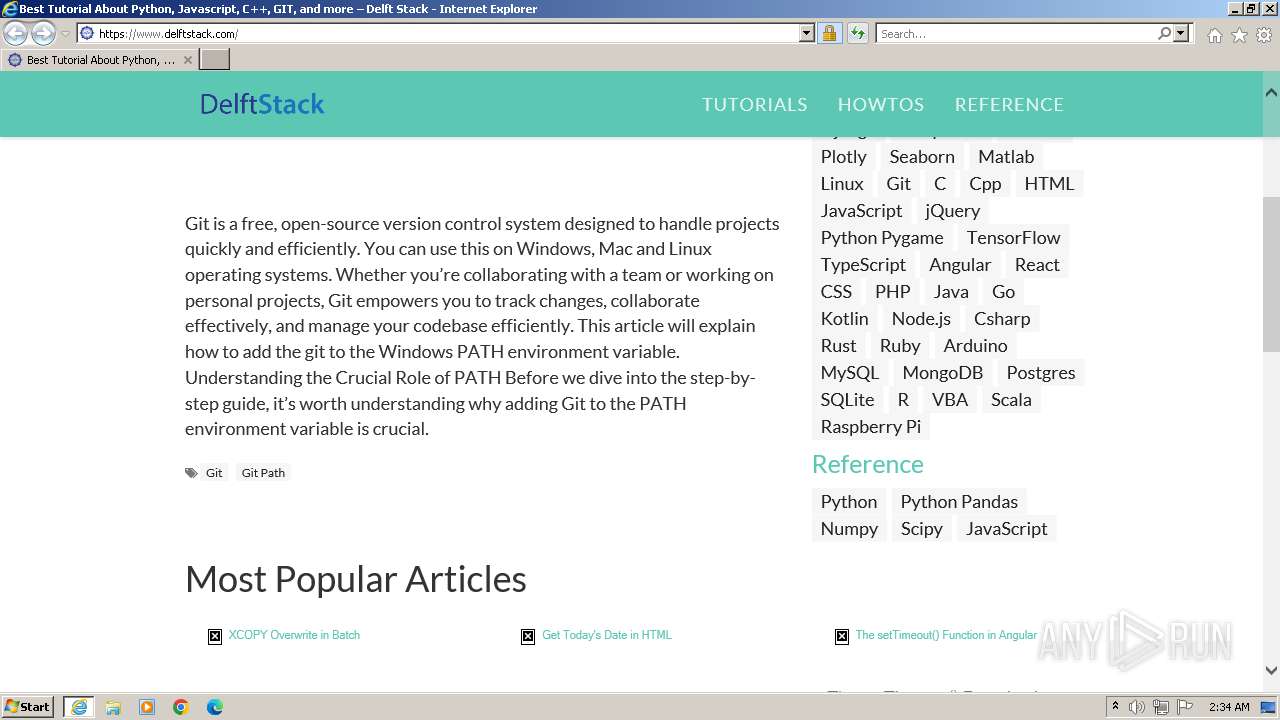
Task: Open Microsoft Edge from the taskbar
Action: (x=215, y=707)
